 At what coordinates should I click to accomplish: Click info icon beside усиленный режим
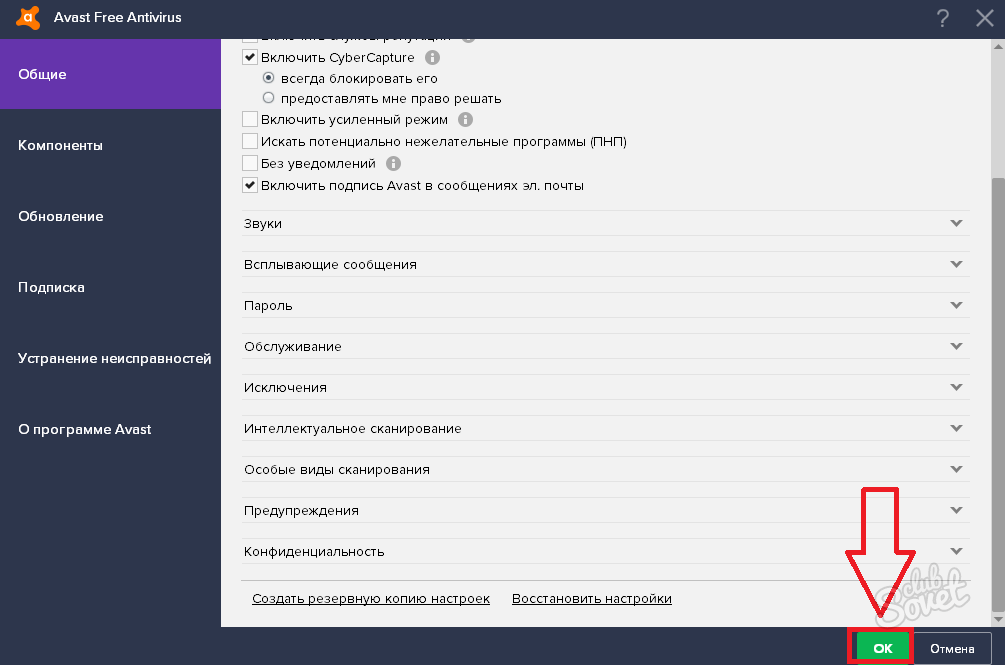[464, 120]
